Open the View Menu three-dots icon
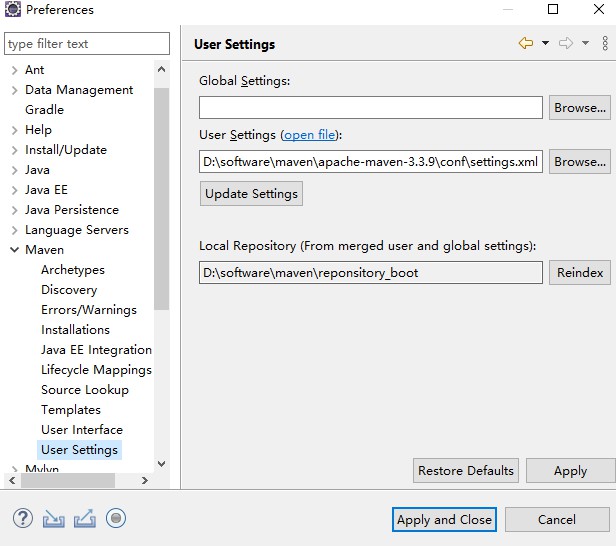Viewport: 616px width, 546px height. [x=605, y=43]
